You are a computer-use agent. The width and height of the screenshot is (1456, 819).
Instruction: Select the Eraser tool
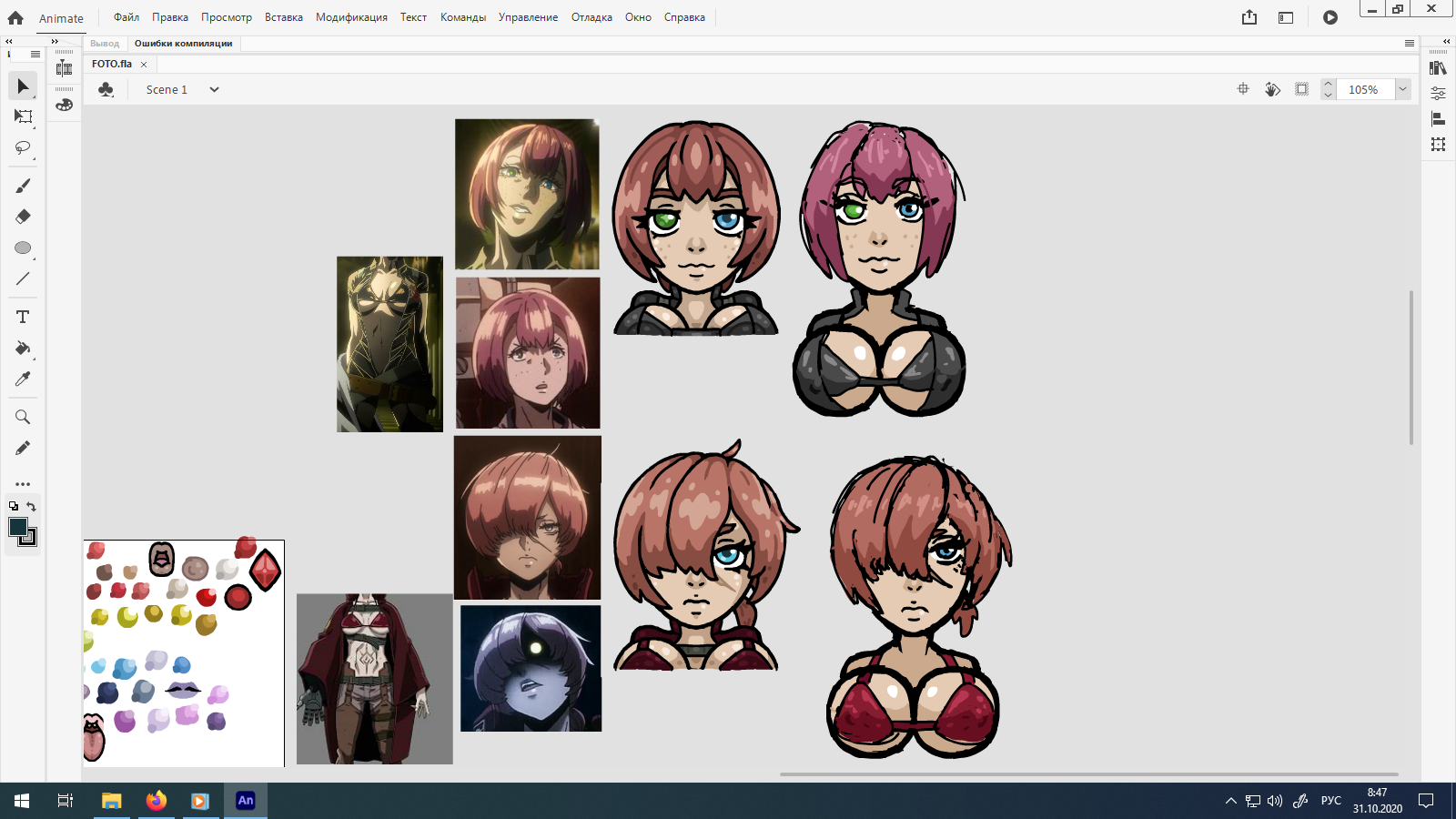click(23, 217)
